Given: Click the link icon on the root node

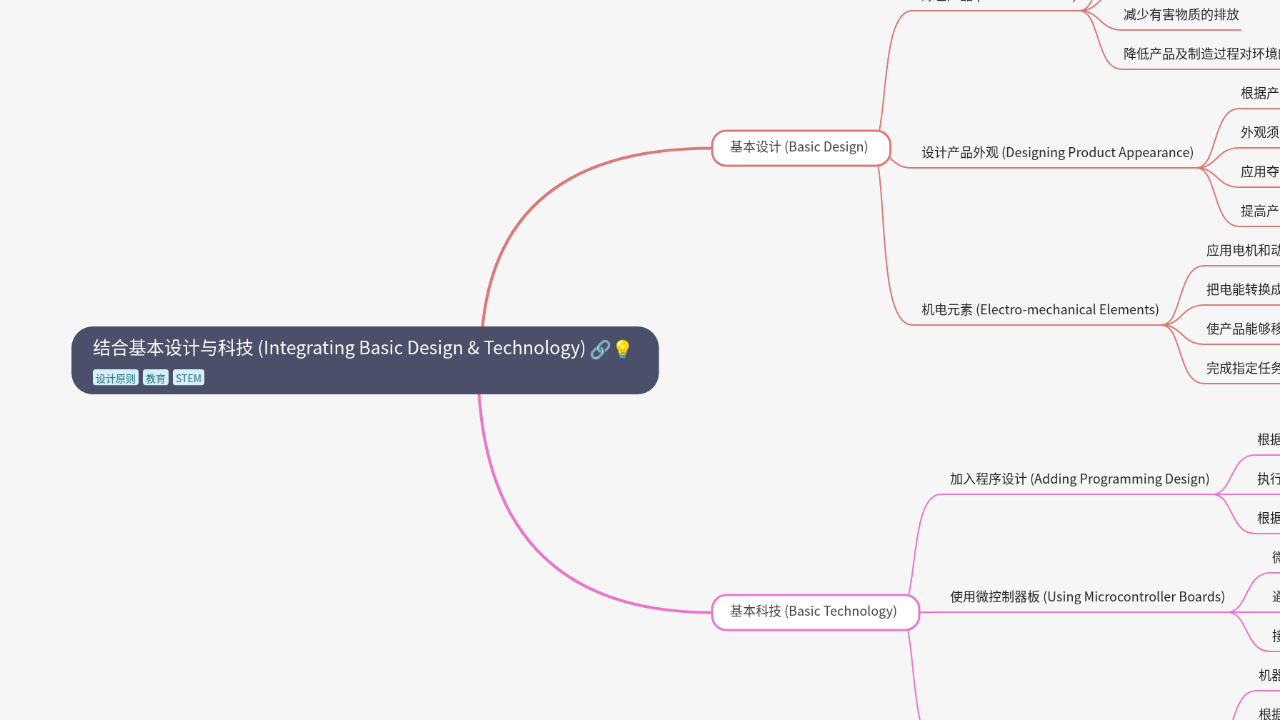Looking at the screenshot, I should (x=600, y=349).
